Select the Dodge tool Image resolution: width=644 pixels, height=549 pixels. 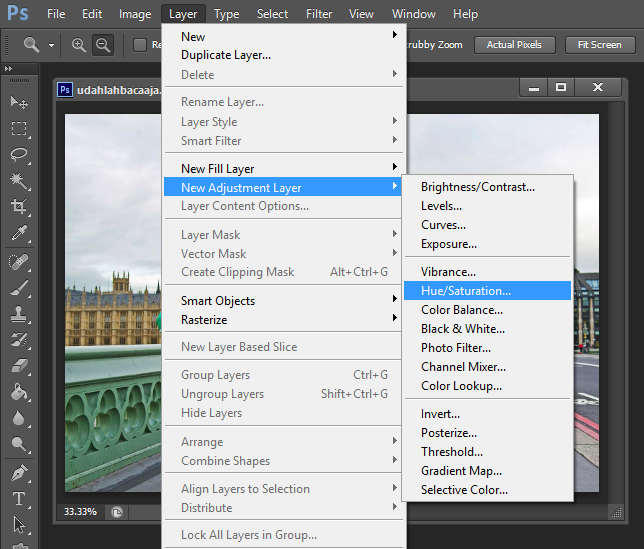click(19, 443)
